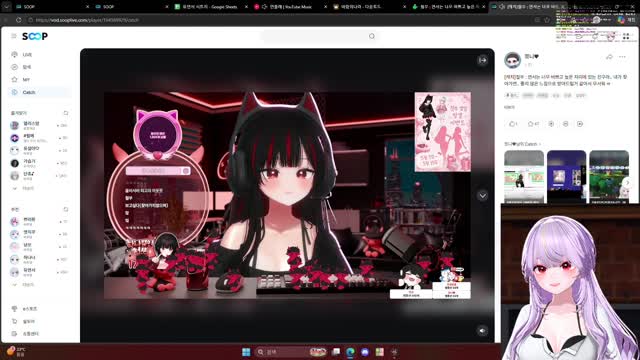Open Discord from the taskbar
640x360 pixels.
coord(365,352)
